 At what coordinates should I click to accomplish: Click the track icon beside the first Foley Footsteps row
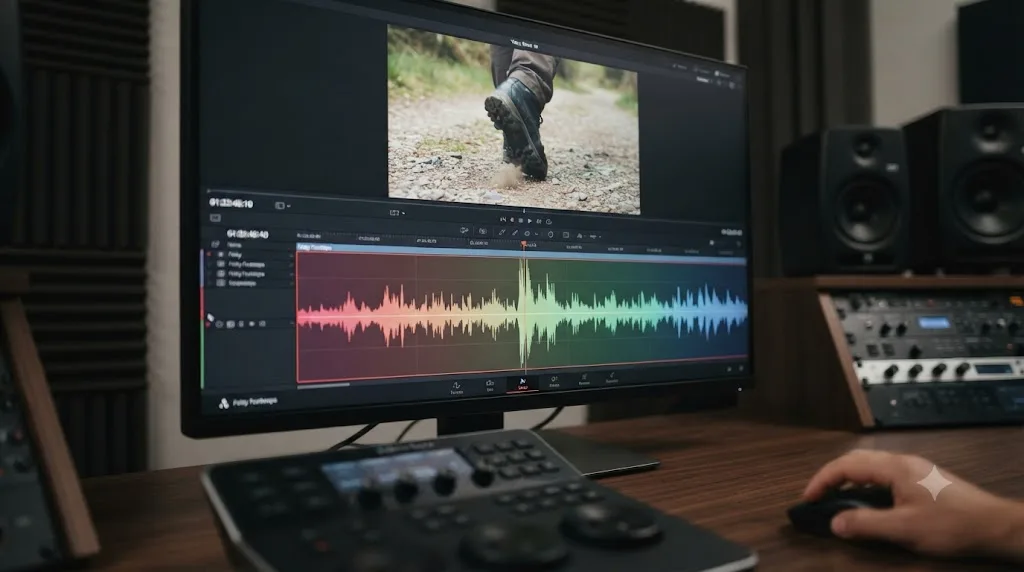221,264
